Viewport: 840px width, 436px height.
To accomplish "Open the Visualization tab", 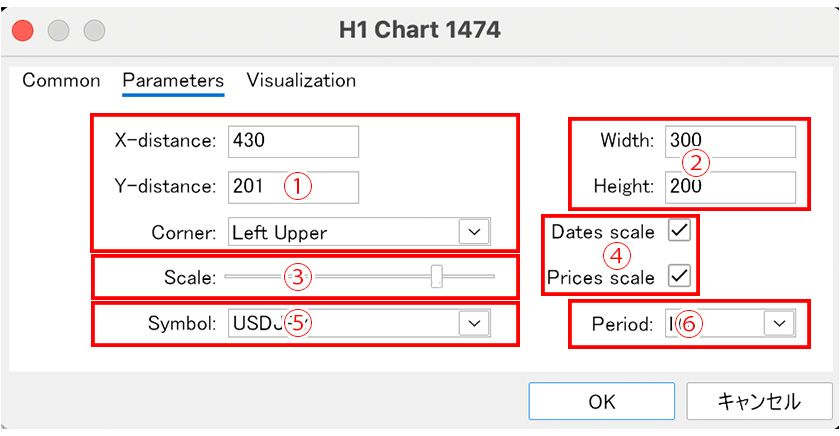I will [301, 80].
